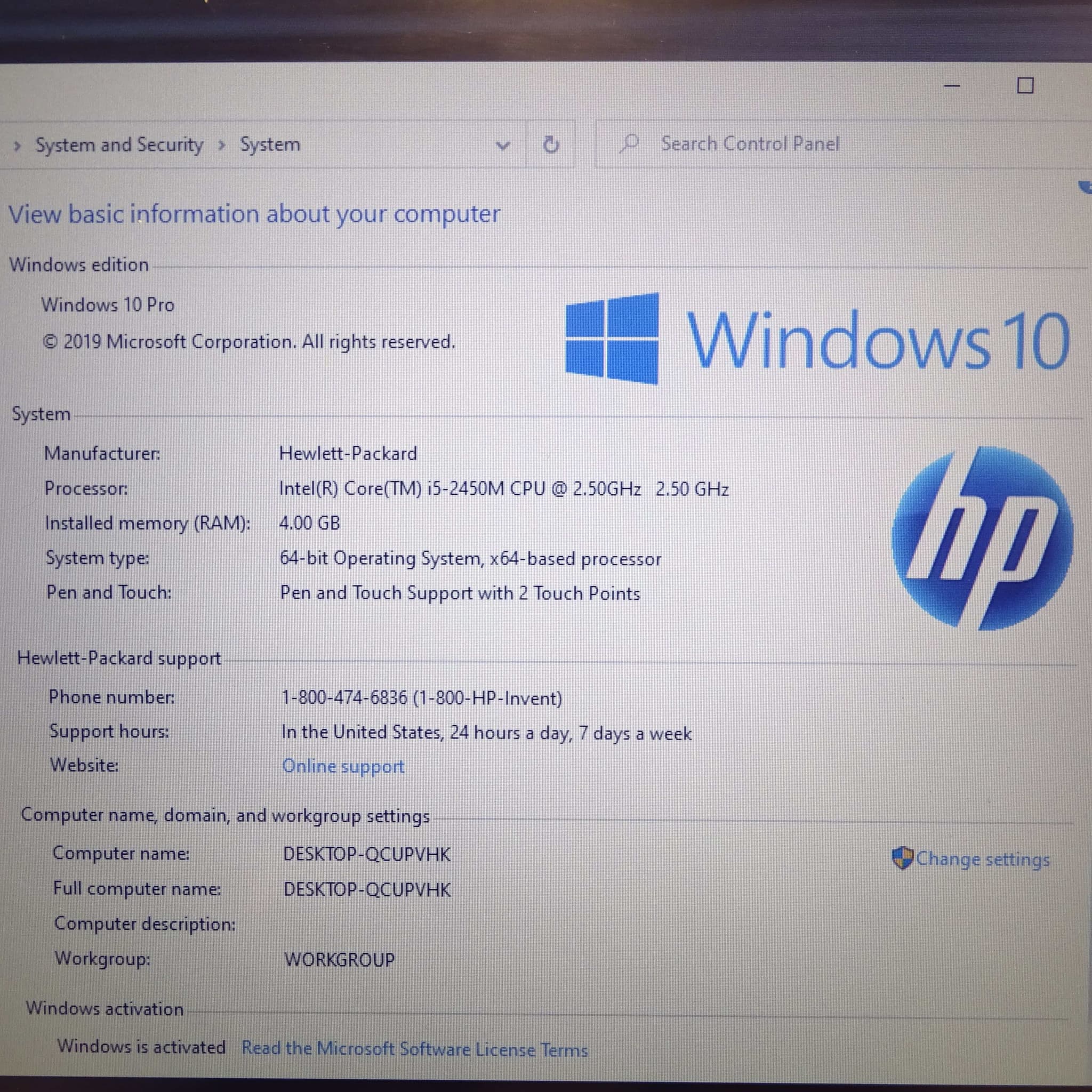Image resolution: width=1092 pixels, height=1092 pixels.
Task: Click the HP logo image
Action: pyautogui.click(x=982, y=537)
